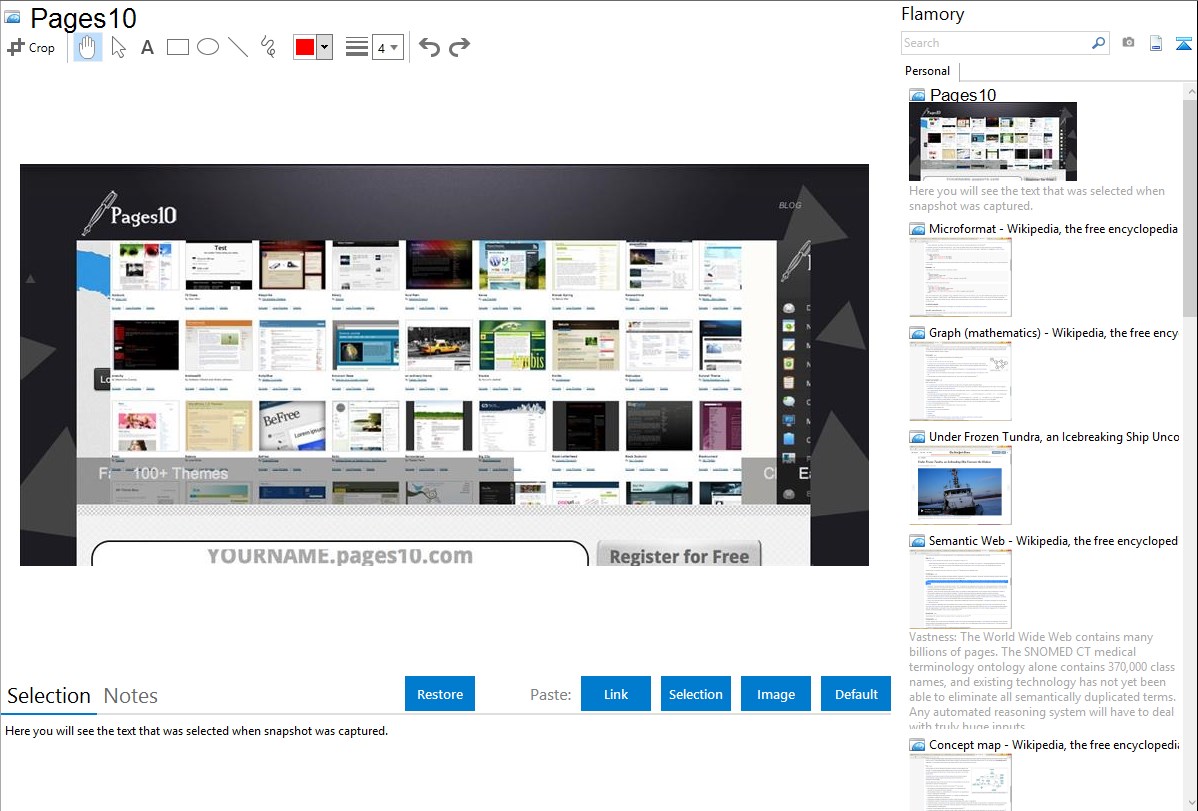The image size is (1198, 811).
Task: Click the Graph (mathematics) entry's snapshot icon
Action: [x=917, y=333]
